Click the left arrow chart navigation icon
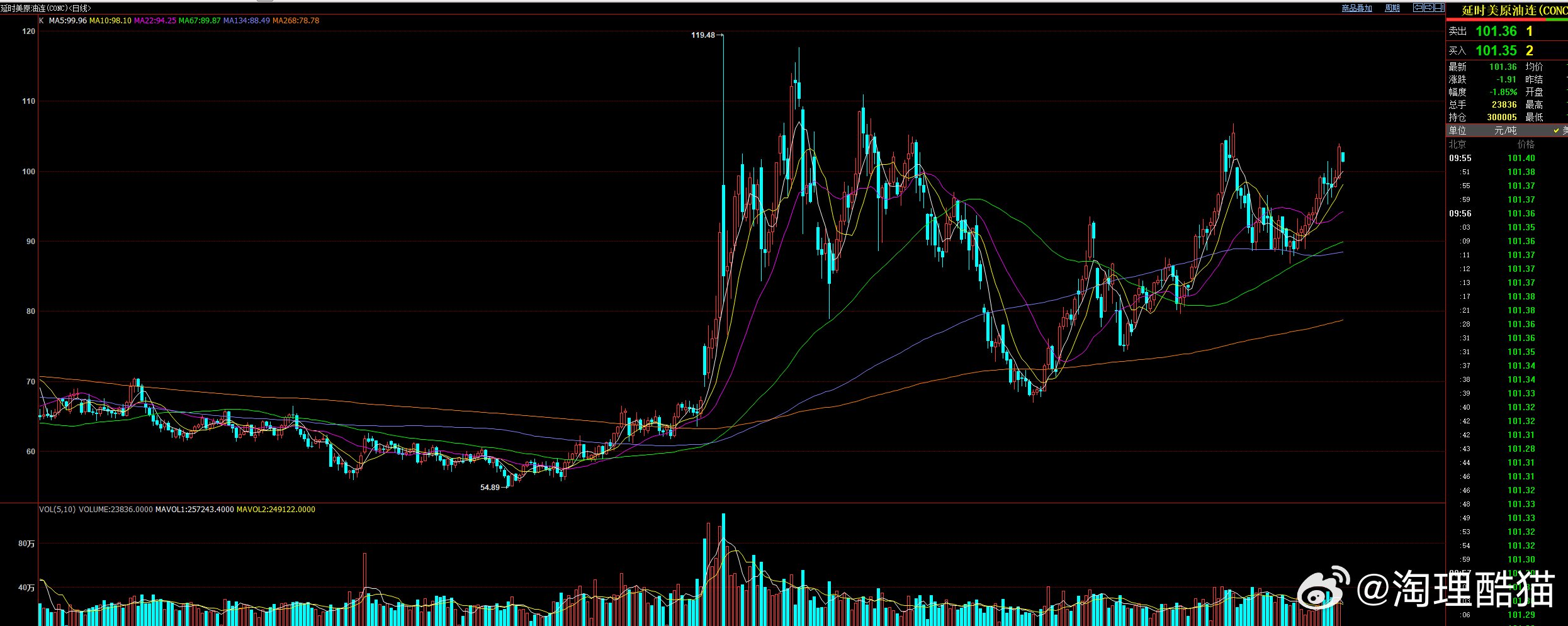Screen dimensions: 1568x626 coord(1418,8)
